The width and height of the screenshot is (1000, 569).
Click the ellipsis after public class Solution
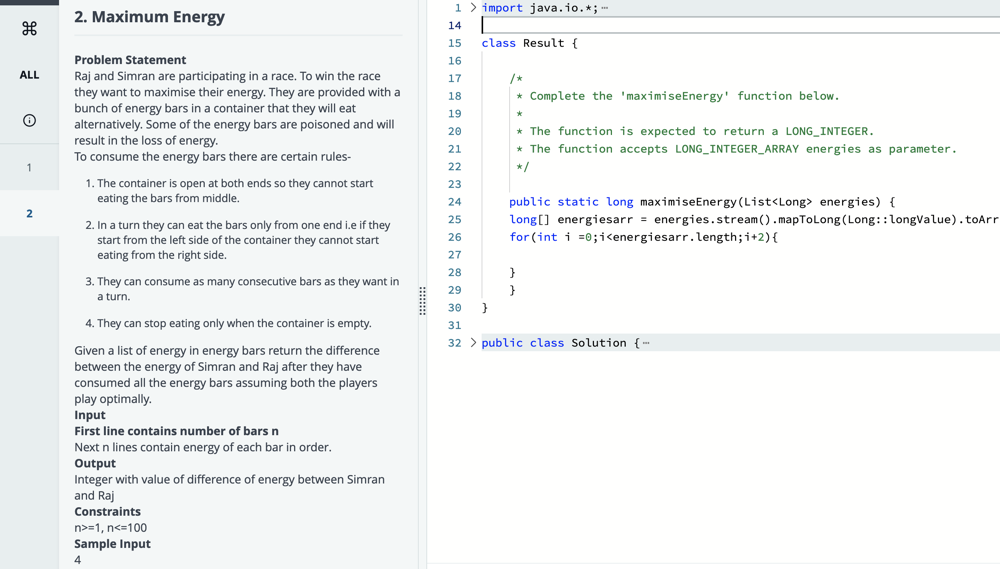(646, 343)
